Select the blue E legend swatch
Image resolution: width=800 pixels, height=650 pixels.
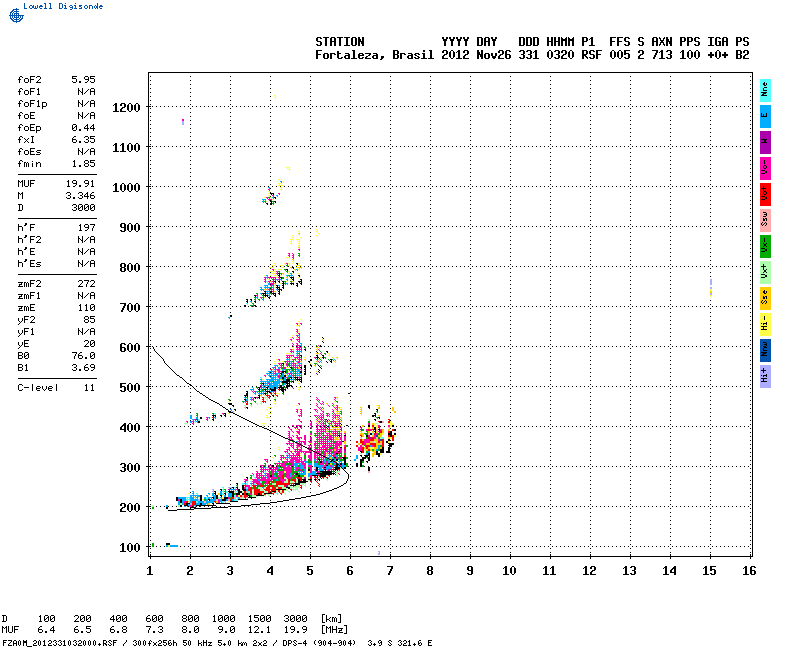pyautogui.click(x=765, y=116)
